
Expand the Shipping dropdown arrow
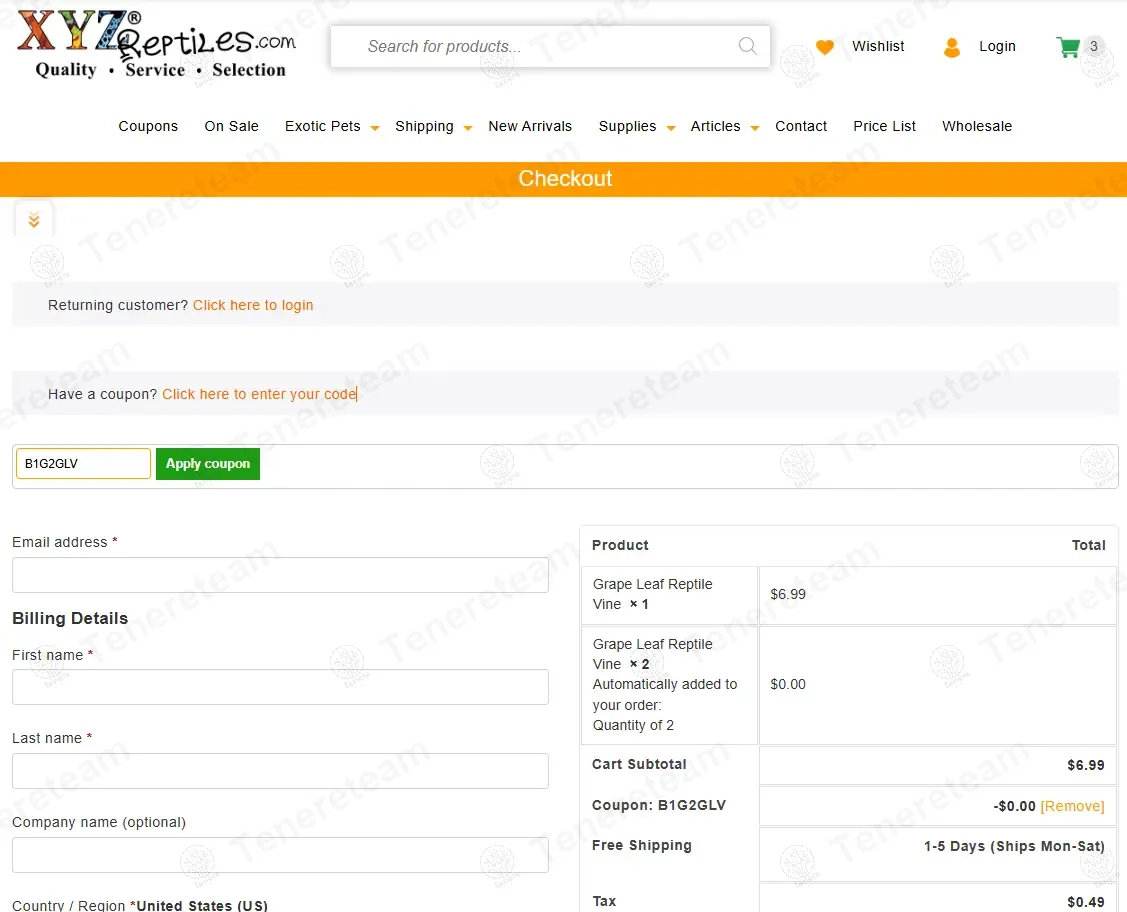(468, 128)
